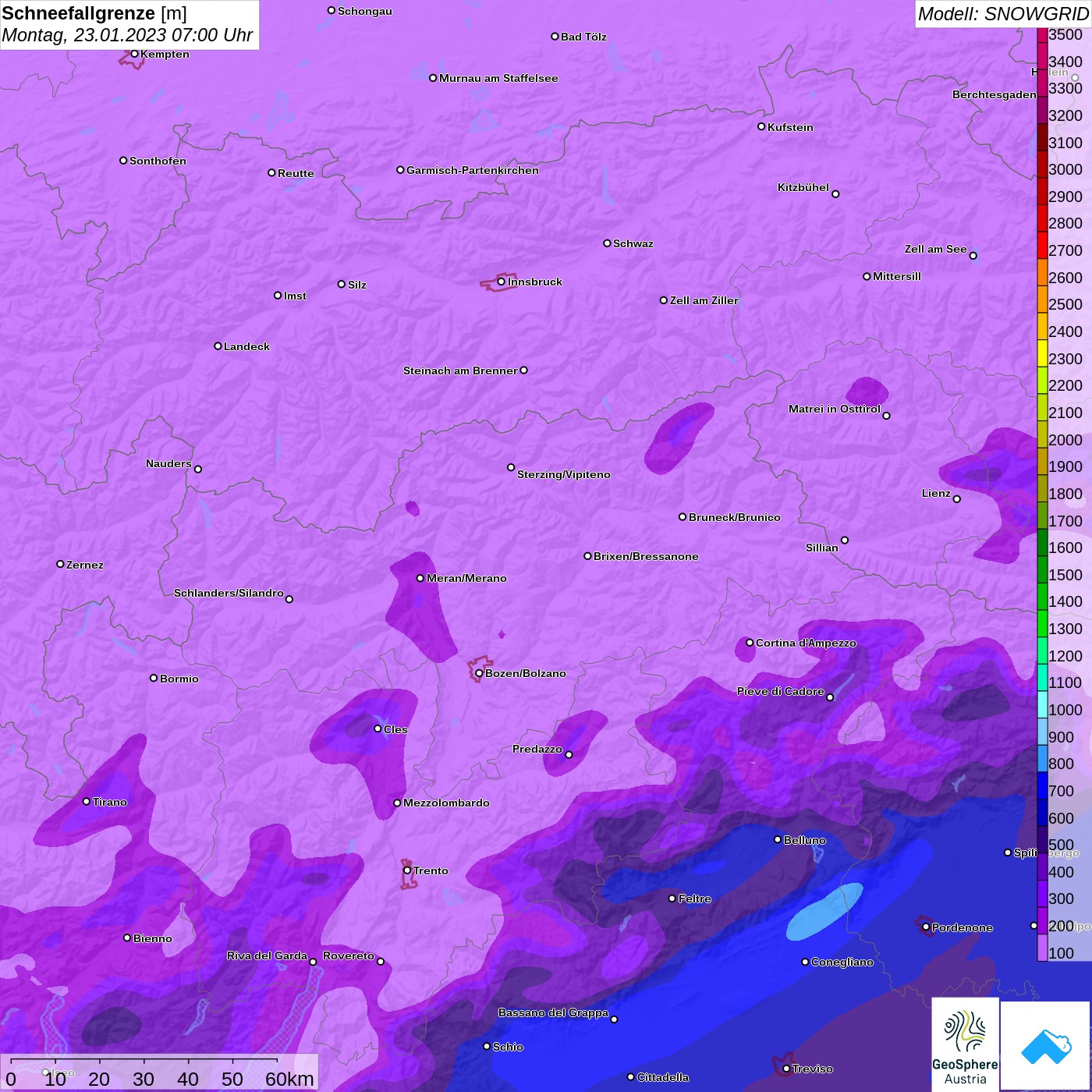Click the Cles marker dot
1092x1092 pixels.
pos(378,729)
